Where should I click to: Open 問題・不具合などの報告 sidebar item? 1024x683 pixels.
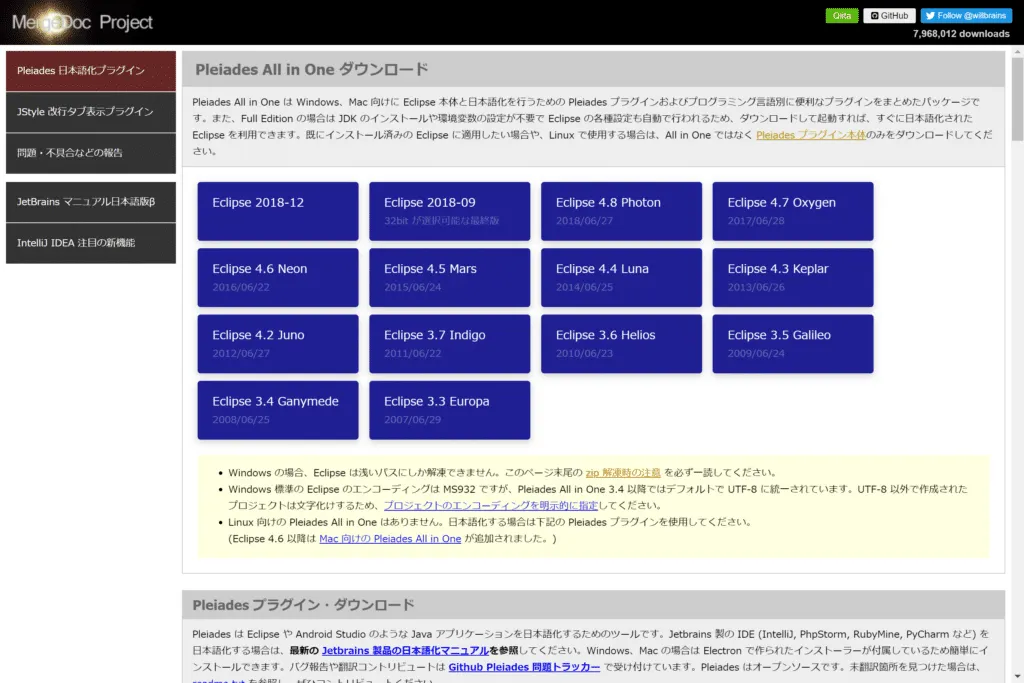pyautogui.click(x=91, y=153)
